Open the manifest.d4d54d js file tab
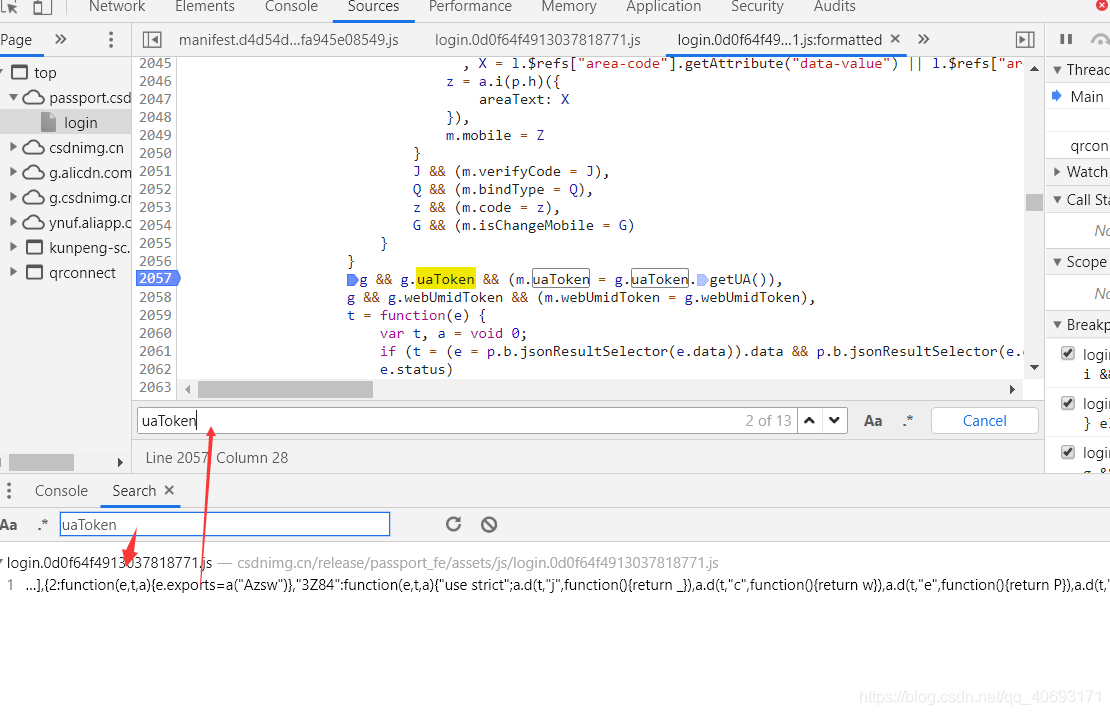This screenshot has height=715, width=1110. coord(288,40)
